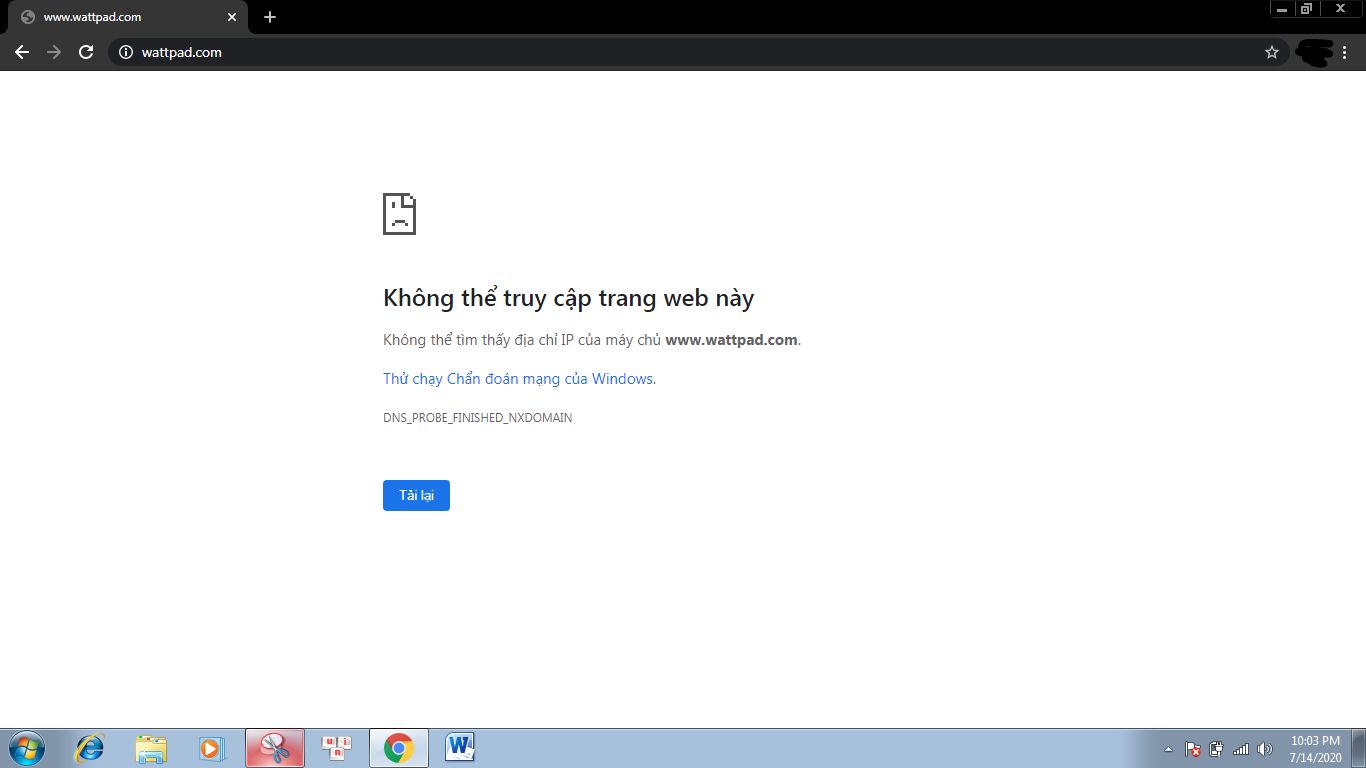Open Windows Media Player from taskbar
1366x768 pixels.
click(x=212, y=748)
